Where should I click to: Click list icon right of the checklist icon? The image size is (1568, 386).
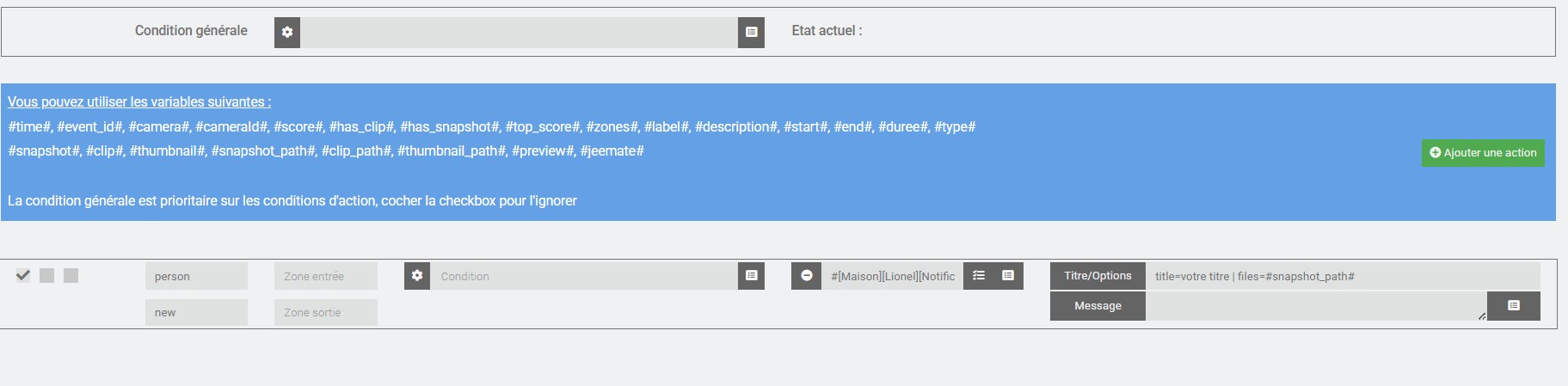click(1008, 276)
